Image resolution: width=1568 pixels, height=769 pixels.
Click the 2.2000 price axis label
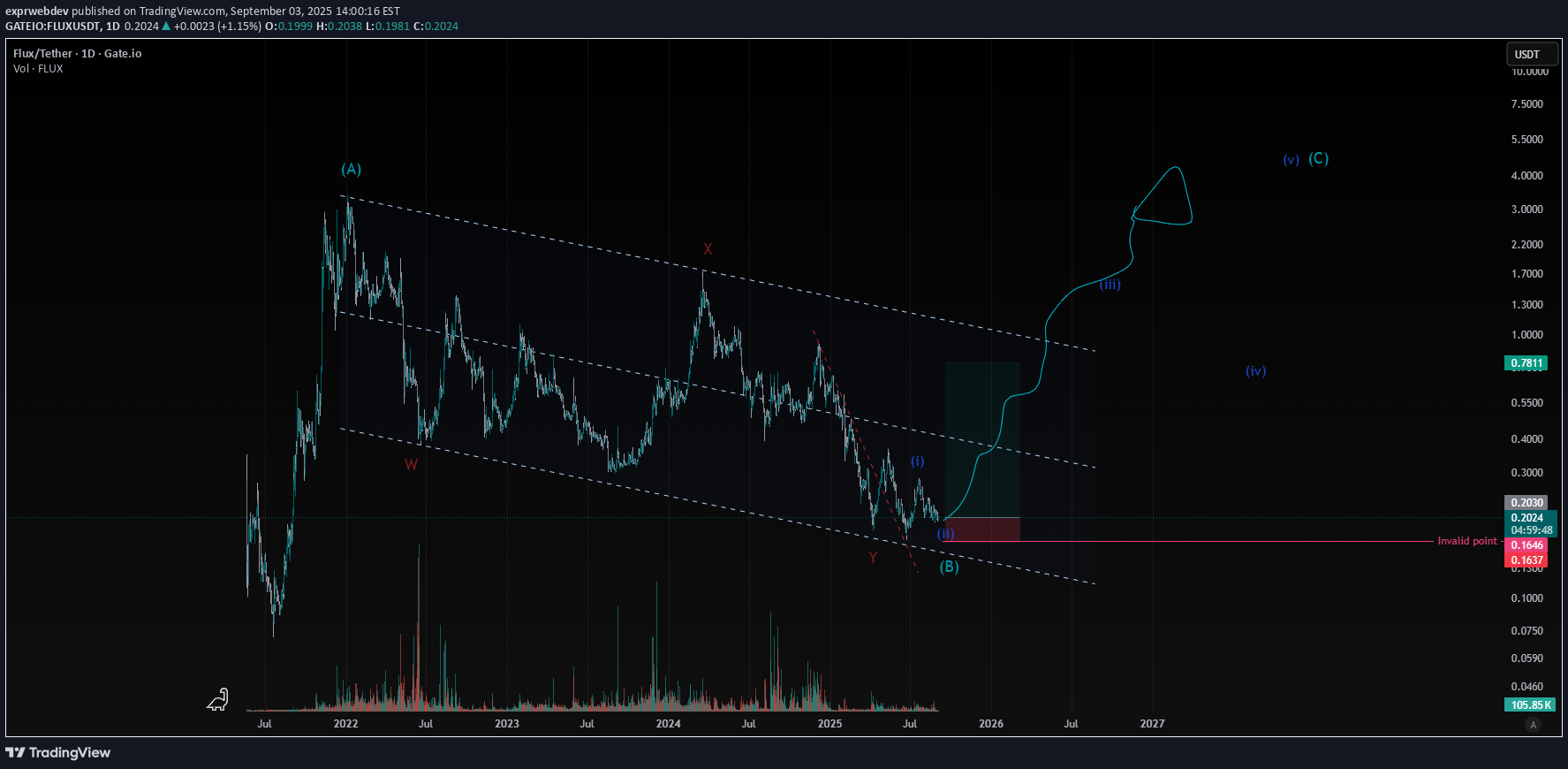point(1527,245)
